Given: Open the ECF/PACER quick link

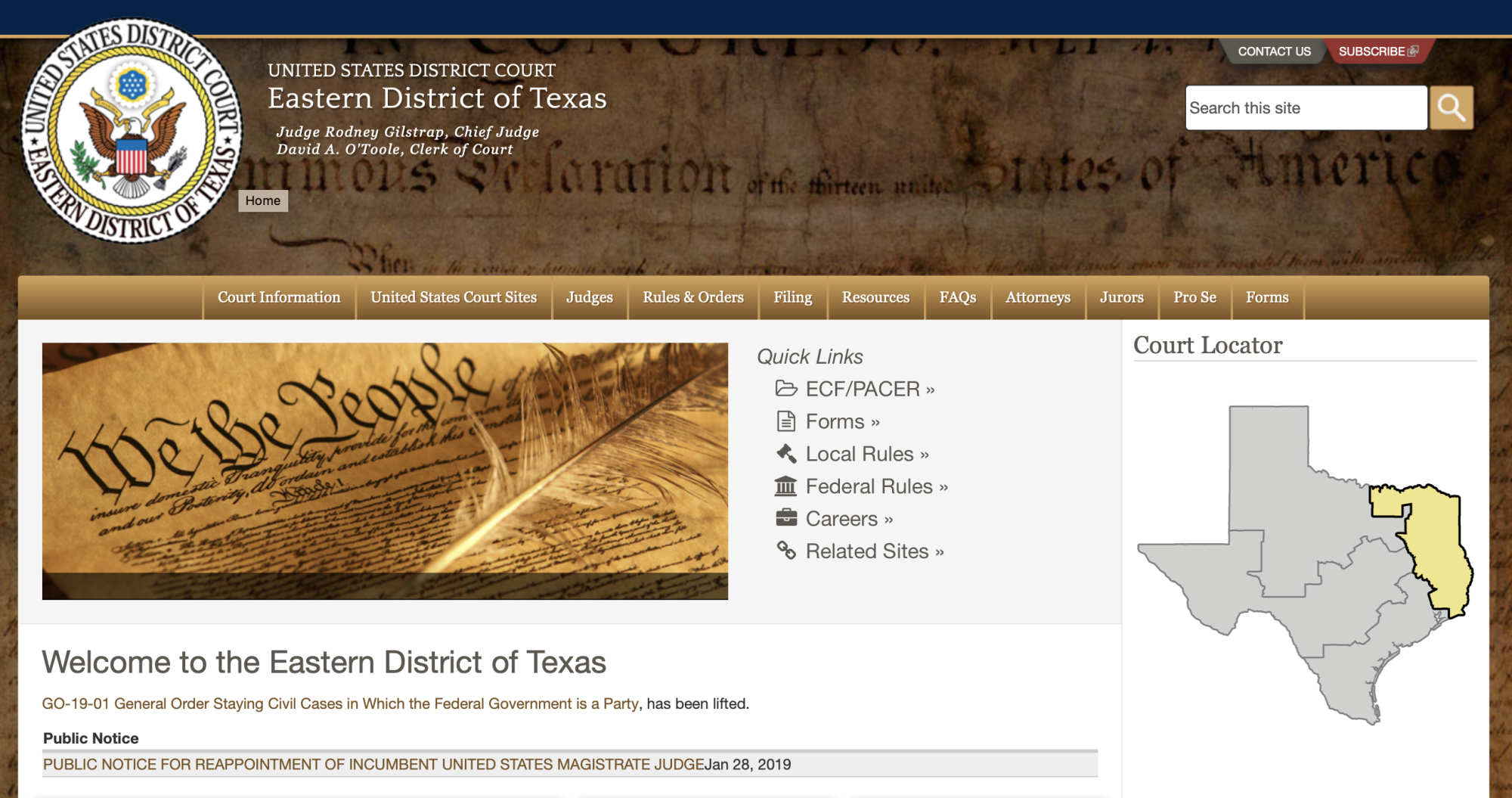Looking at the screenshot, I should [x=870, y=389].
